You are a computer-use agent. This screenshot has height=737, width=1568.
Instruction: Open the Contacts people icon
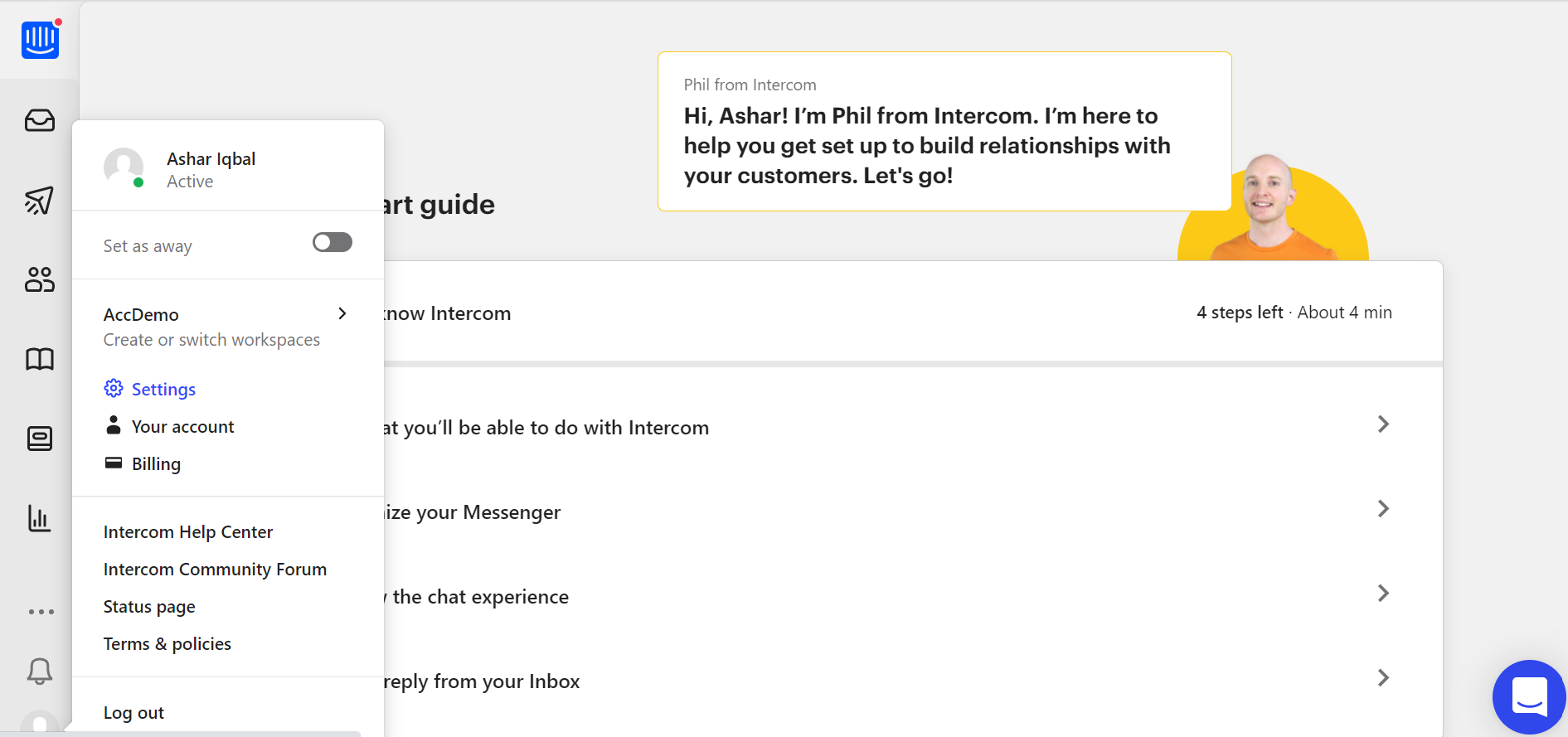pos(40,279)
